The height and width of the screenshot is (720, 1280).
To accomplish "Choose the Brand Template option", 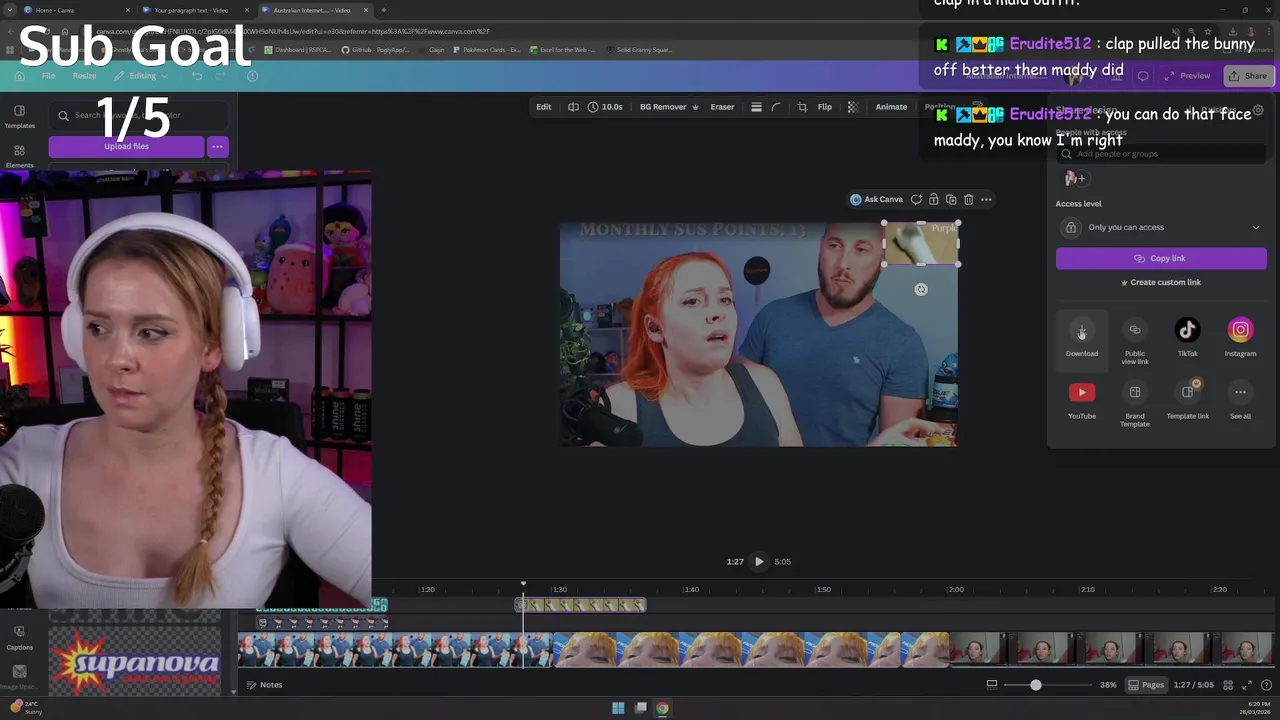I will (1134, 404).
